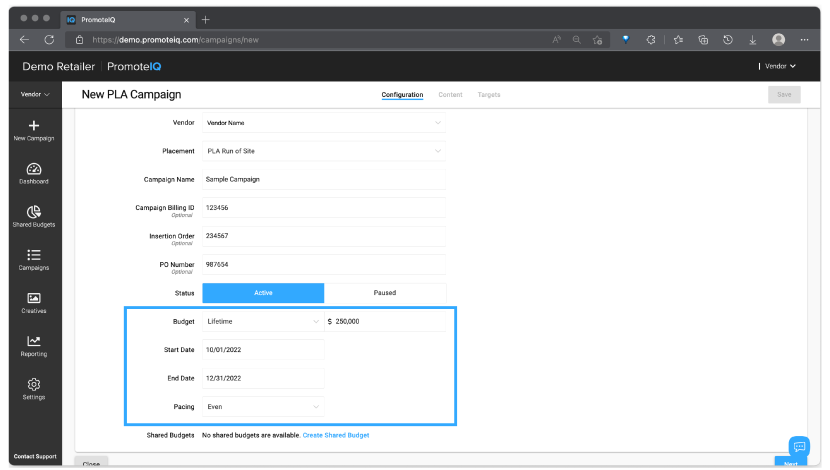Click the Insertion Order field
Viewport: 830px width, 470px height.
coord(324,236)
